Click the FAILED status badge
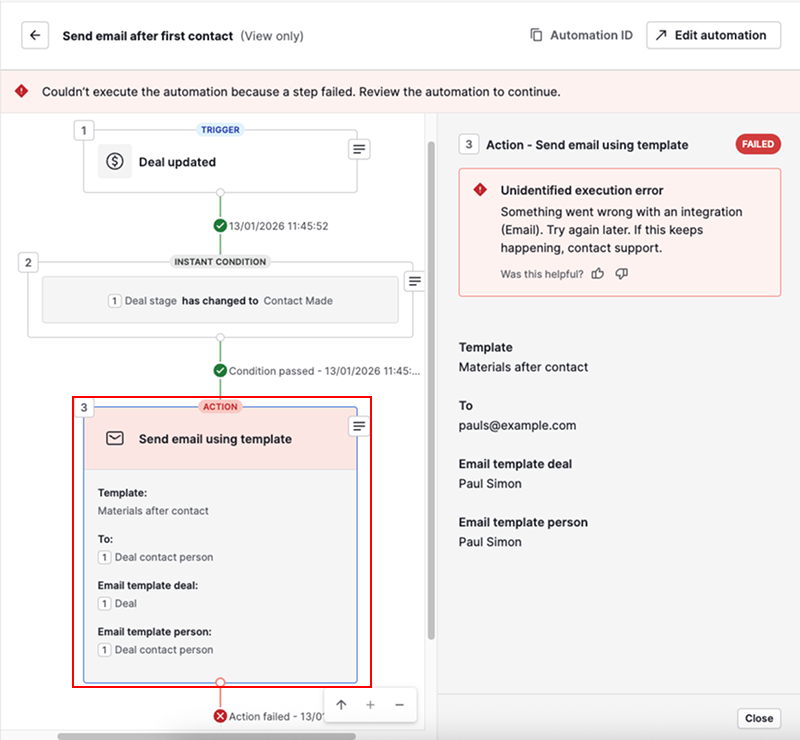800x740 pixels. click(758, 145)
